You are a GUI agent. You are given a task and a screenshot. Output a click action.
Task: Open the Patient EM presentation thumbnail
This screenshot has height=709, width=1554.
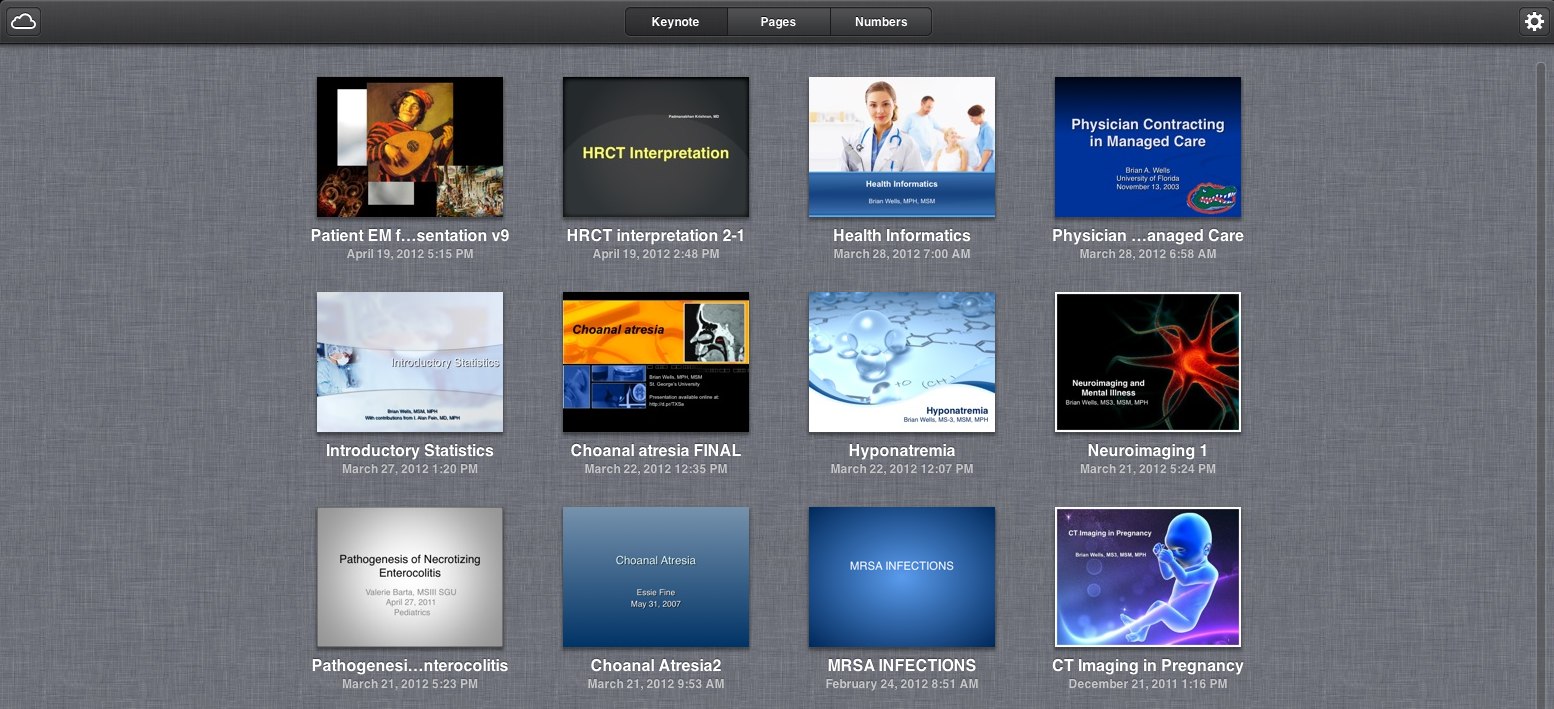pos(410,147)
